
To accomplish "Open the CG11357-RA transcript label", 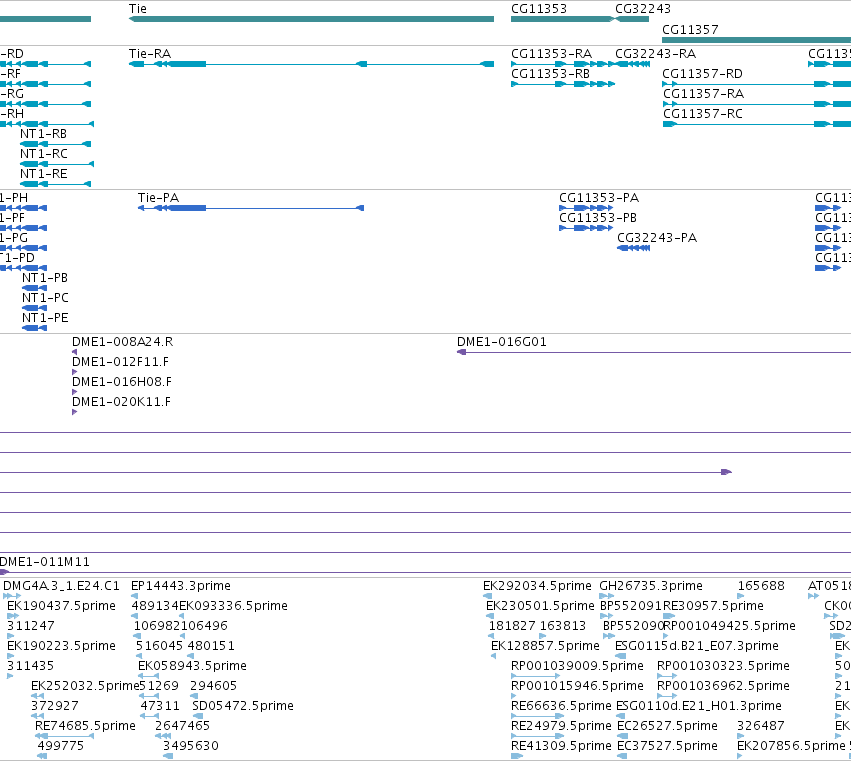I will 703,94.
